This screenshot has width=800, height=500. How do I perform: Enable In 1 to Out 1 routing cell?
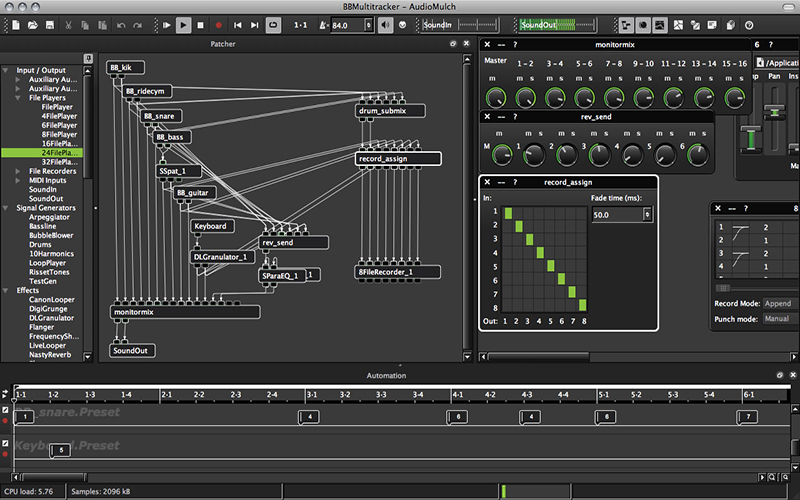tap(508, 213)
